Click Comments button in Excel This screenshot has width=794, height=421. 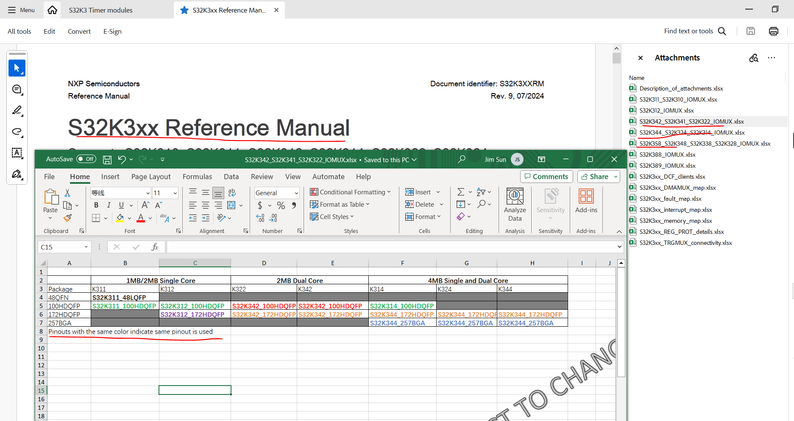click(546, 176)
